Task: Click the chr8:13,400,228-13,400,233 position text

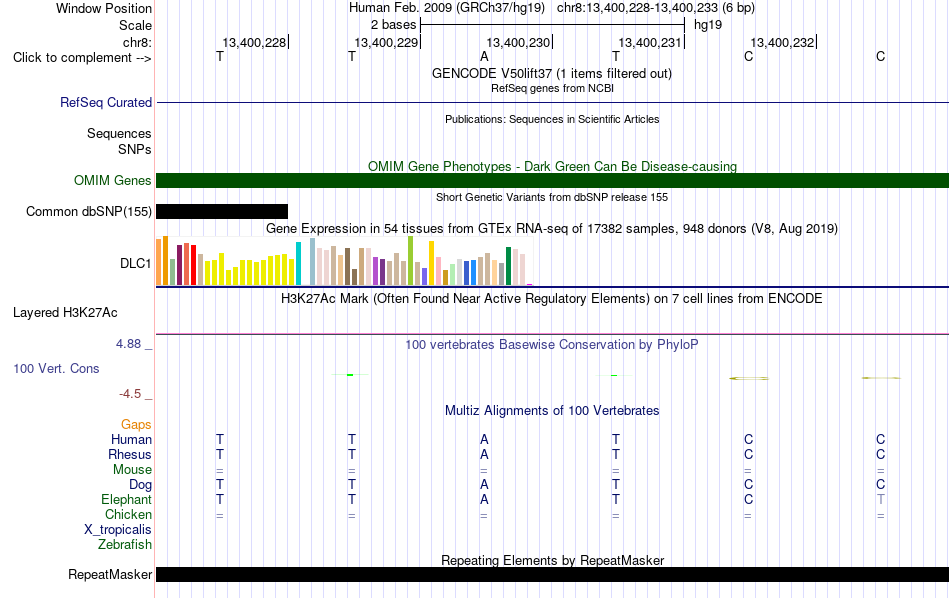Action: (656, 8)
